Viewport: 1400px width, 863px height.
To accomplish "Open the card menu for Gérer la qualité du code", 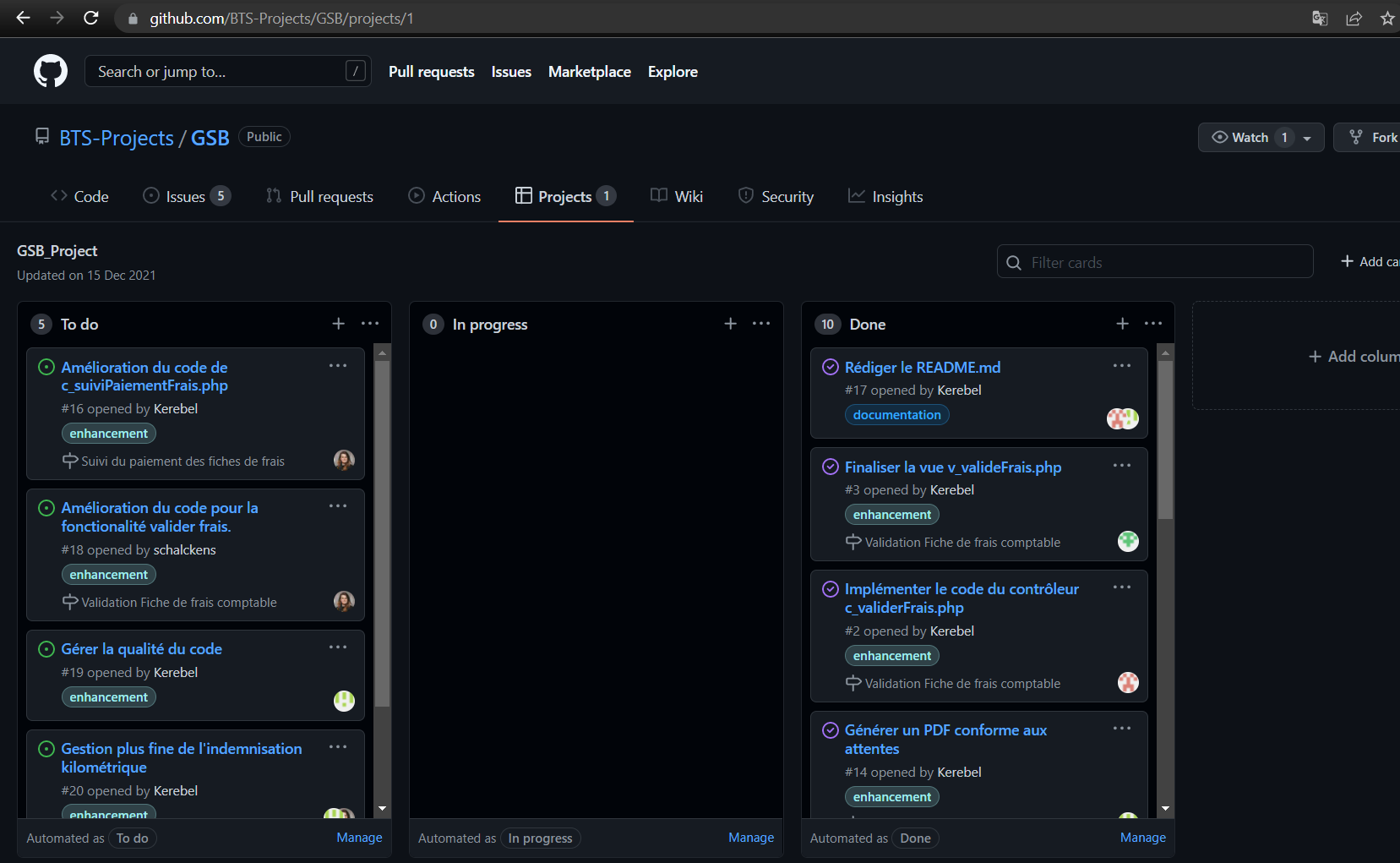I will (338, 647).
